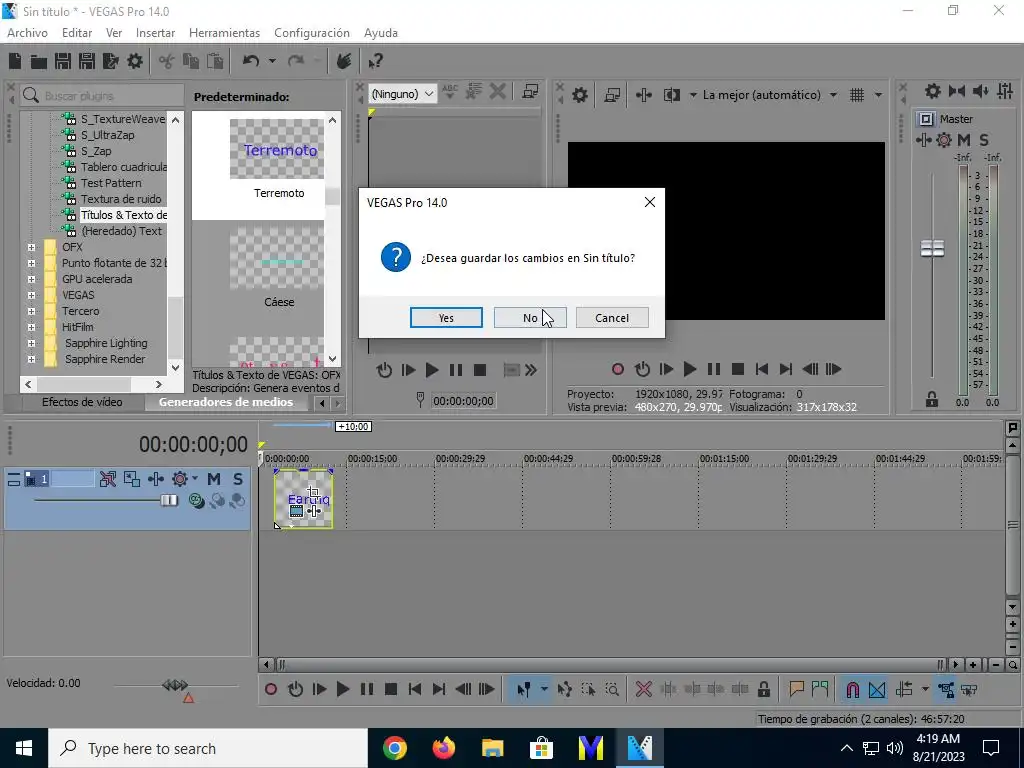Click the track 1 level slider
This screenshot has height=768, width=1024.
coord(169,500)
